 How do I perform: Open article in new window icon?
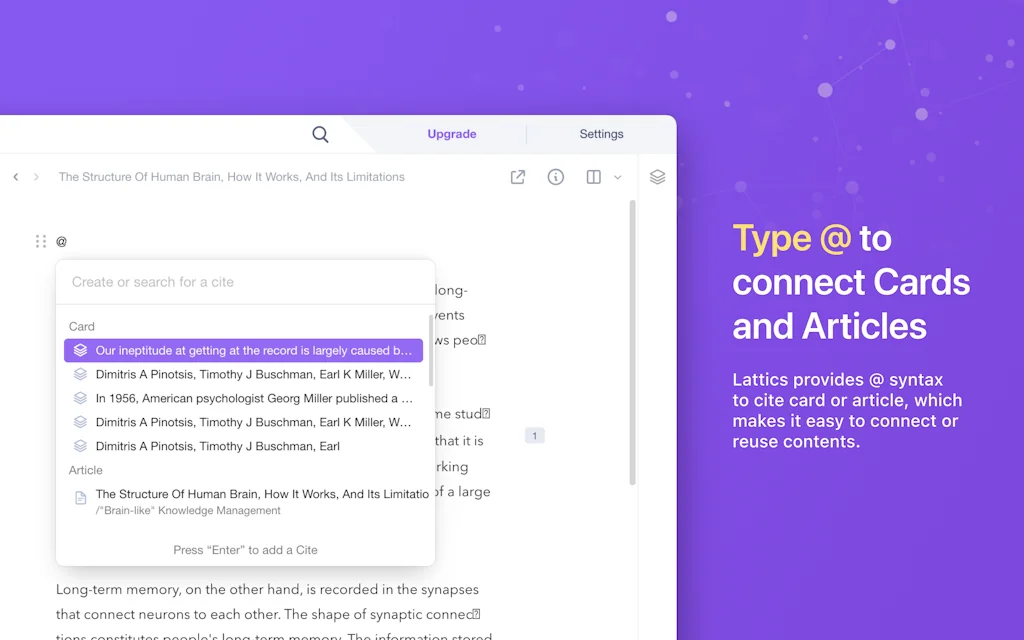point(517,177)
